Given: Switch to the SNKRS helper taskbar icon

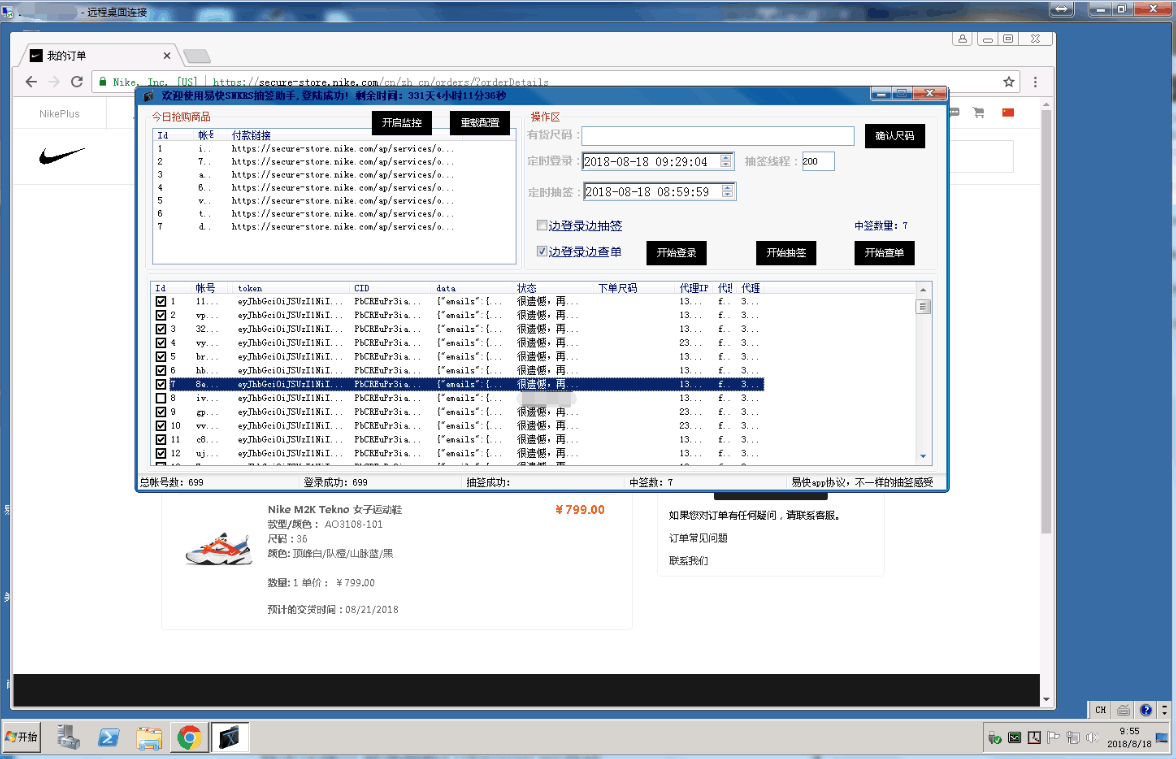Looking at the screenshot, I should (x=230, y=738).
